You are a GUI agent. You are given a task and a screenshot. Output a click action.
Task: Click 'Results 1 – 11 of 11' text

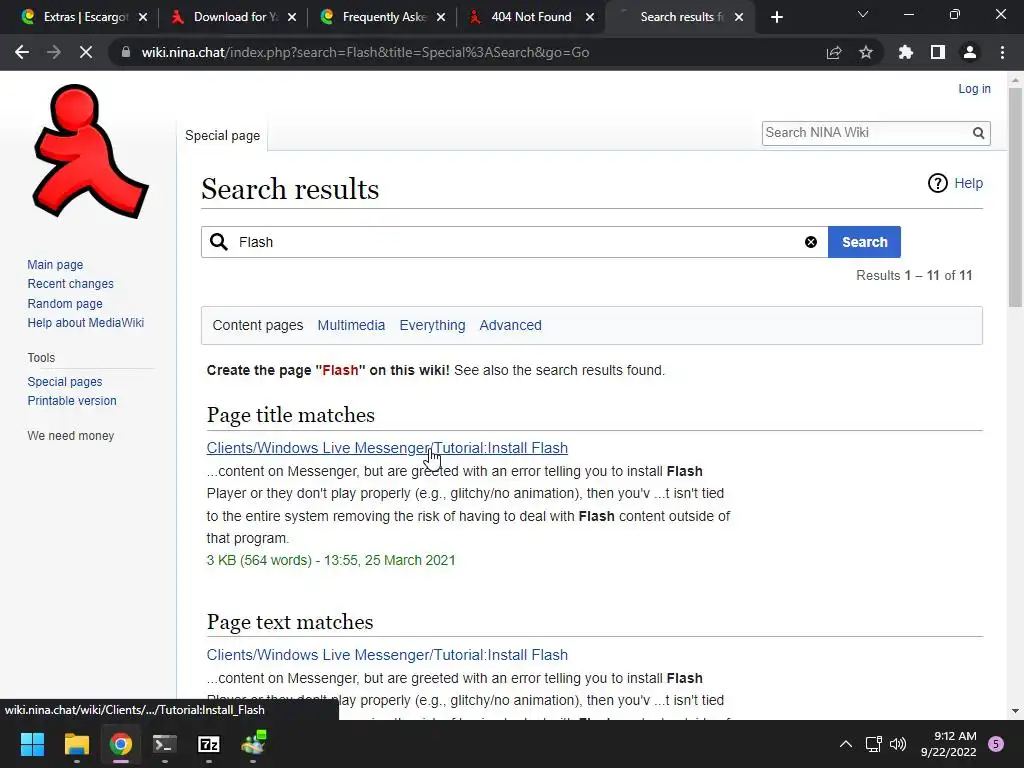[x=914, y=276]
